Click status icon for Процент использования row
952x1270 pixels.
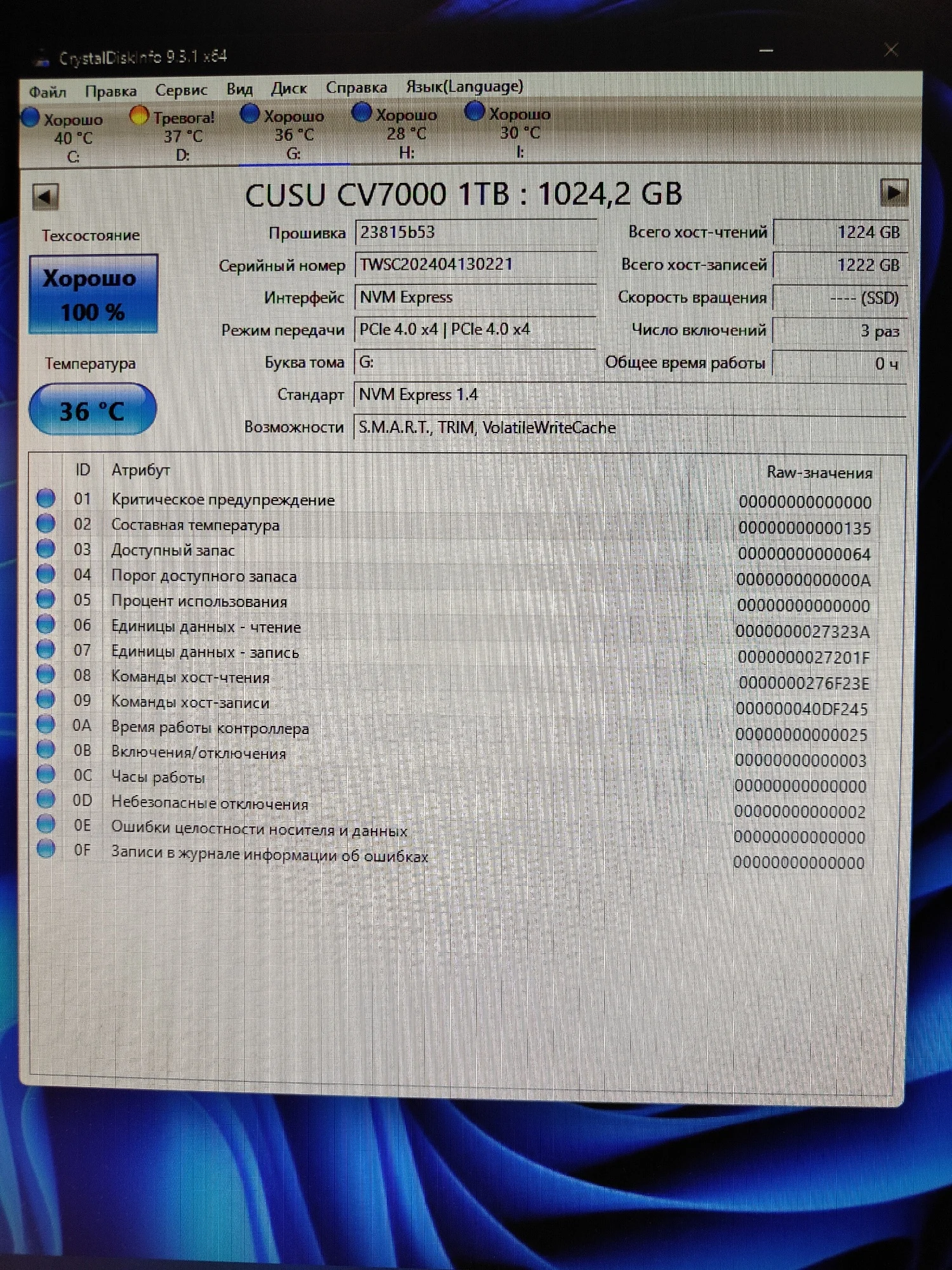pyautogui.click(x=46, y=599)
